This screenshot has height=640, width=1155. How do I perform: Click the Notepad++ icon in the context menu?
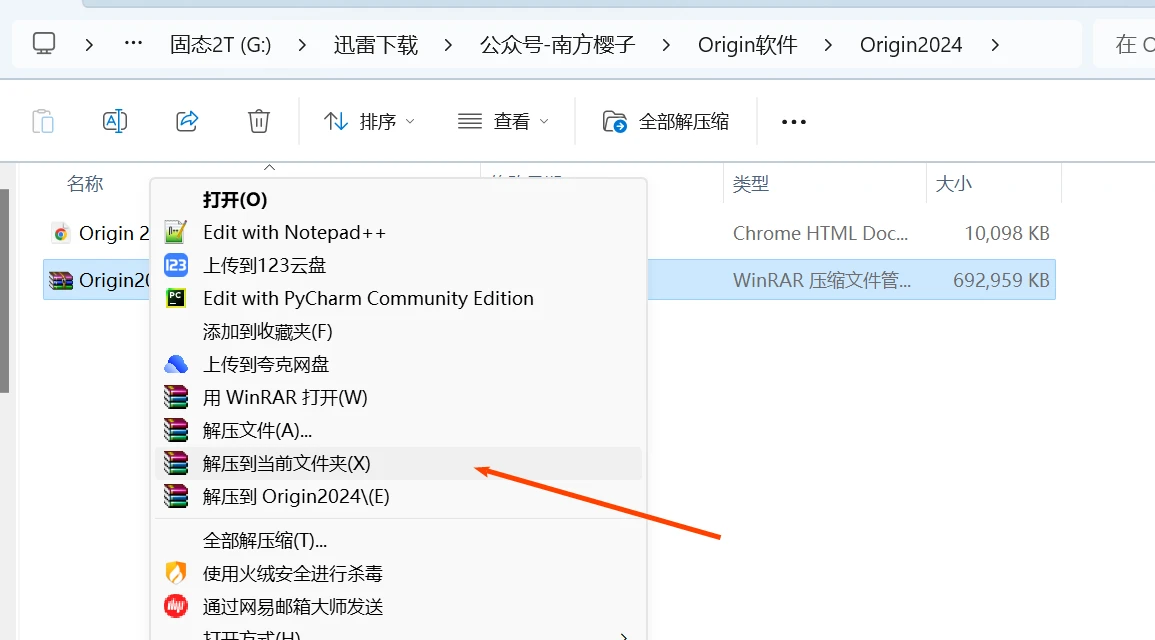[x=176, y=232]
